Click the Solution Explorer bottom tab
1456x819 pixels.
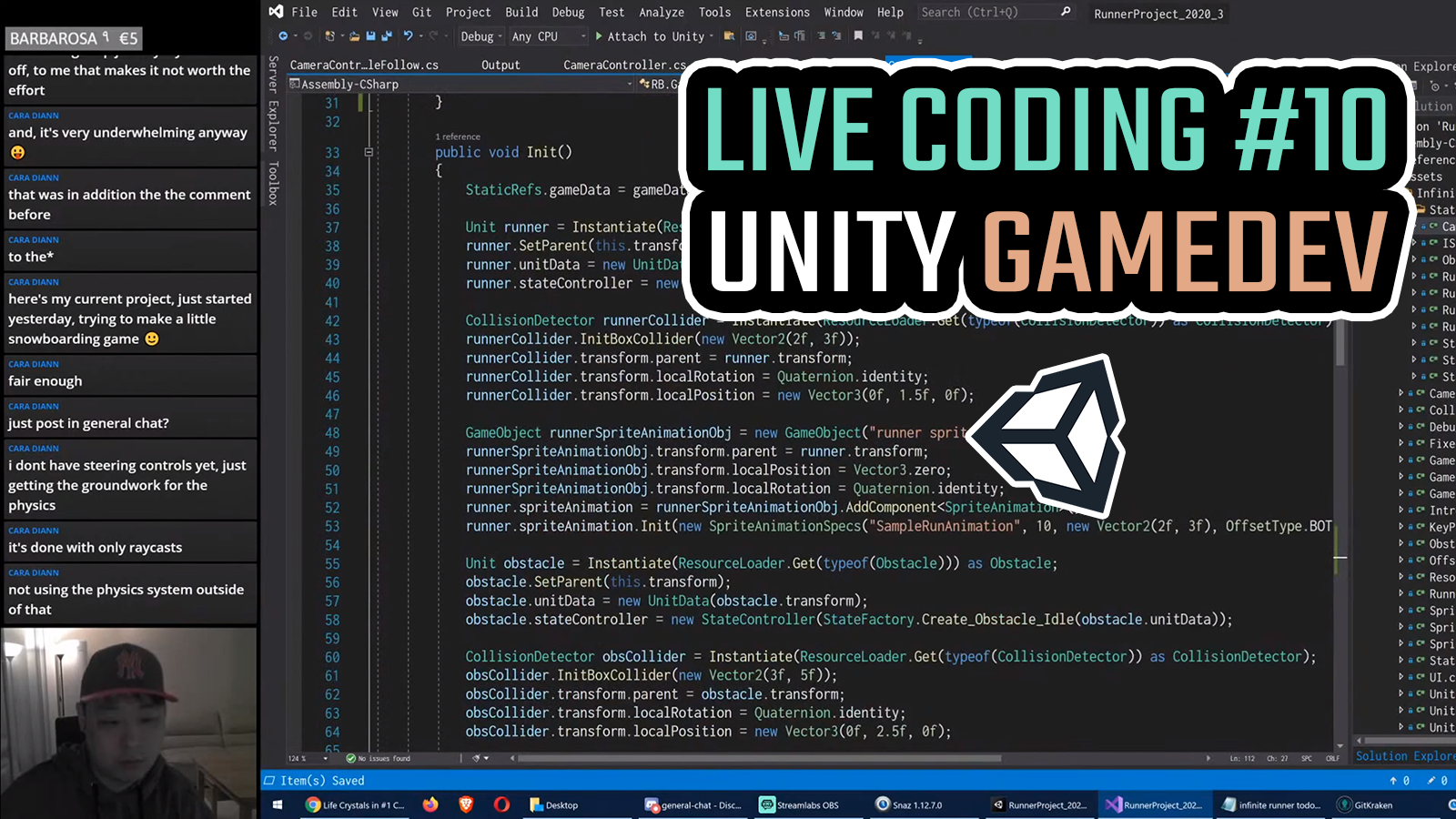1405,756
